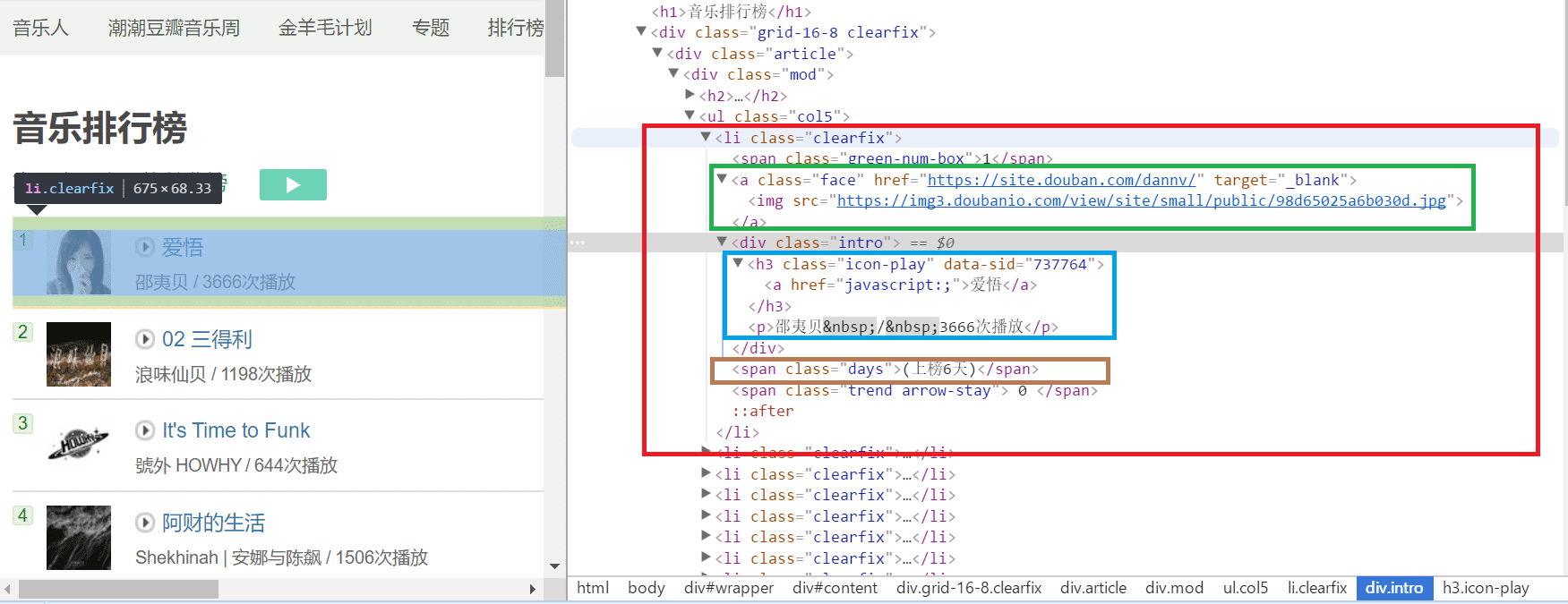This screenshot has width=1568, height=604.
Task: Click the page's vertical scrollbar down arrow
Action: [x=555, y=566]
